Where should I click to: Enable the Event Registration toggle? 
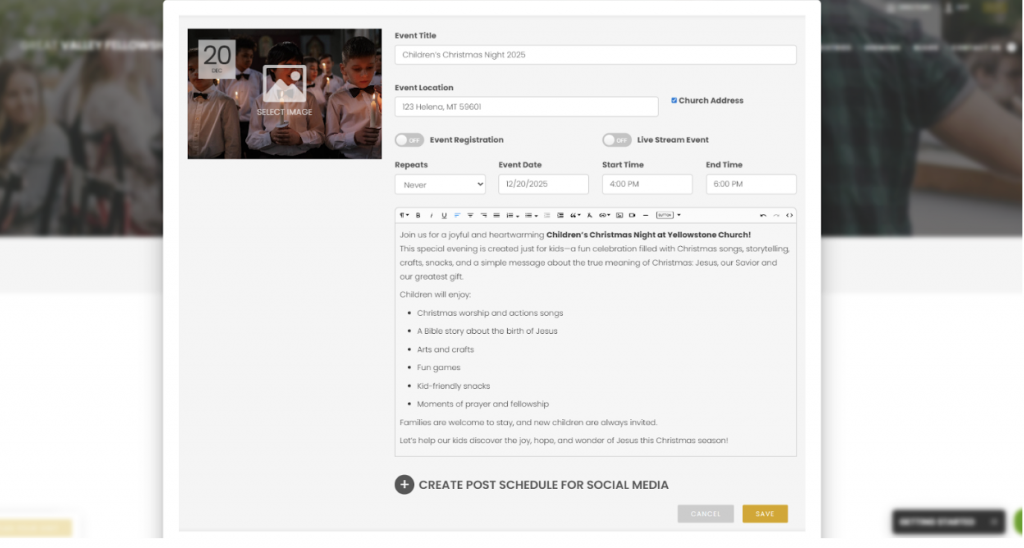point(409,140)
